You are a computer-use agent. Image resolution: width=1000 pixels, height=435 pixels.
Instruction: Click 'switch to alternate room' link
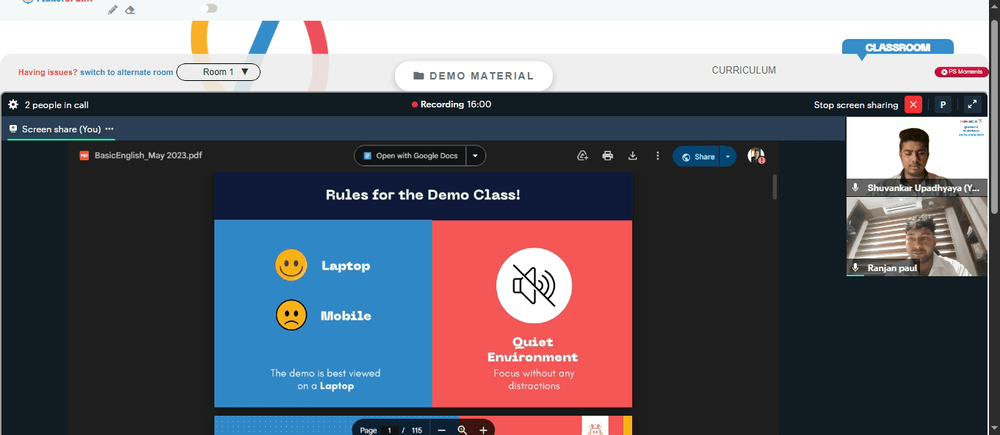(x=126, y=72)
